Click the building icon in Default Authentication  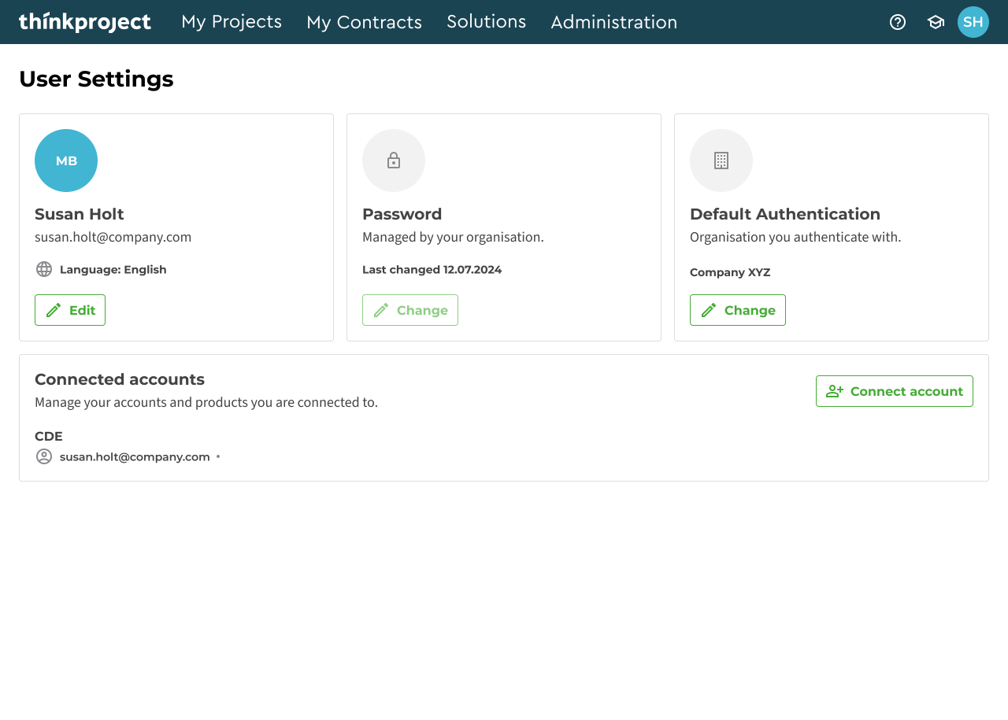point(721,161)
